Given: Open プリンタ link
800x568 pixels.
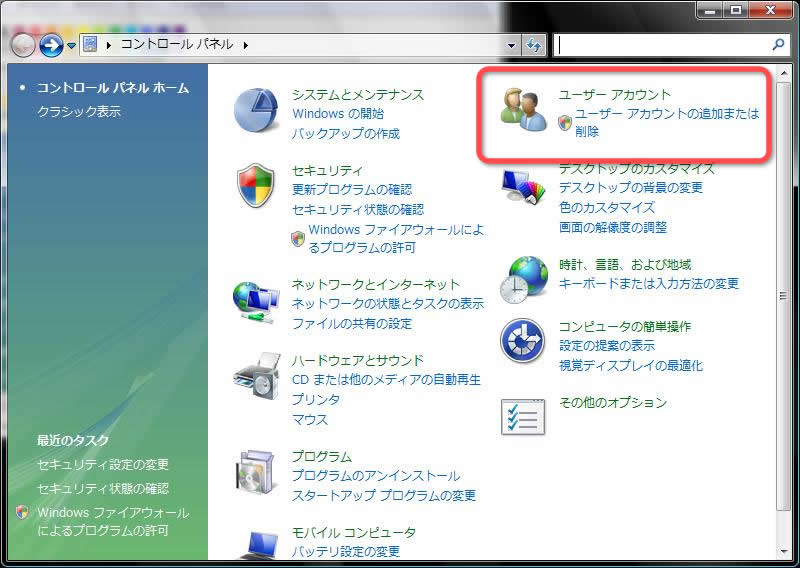Looking at the screenshot, I should [315, 400].
